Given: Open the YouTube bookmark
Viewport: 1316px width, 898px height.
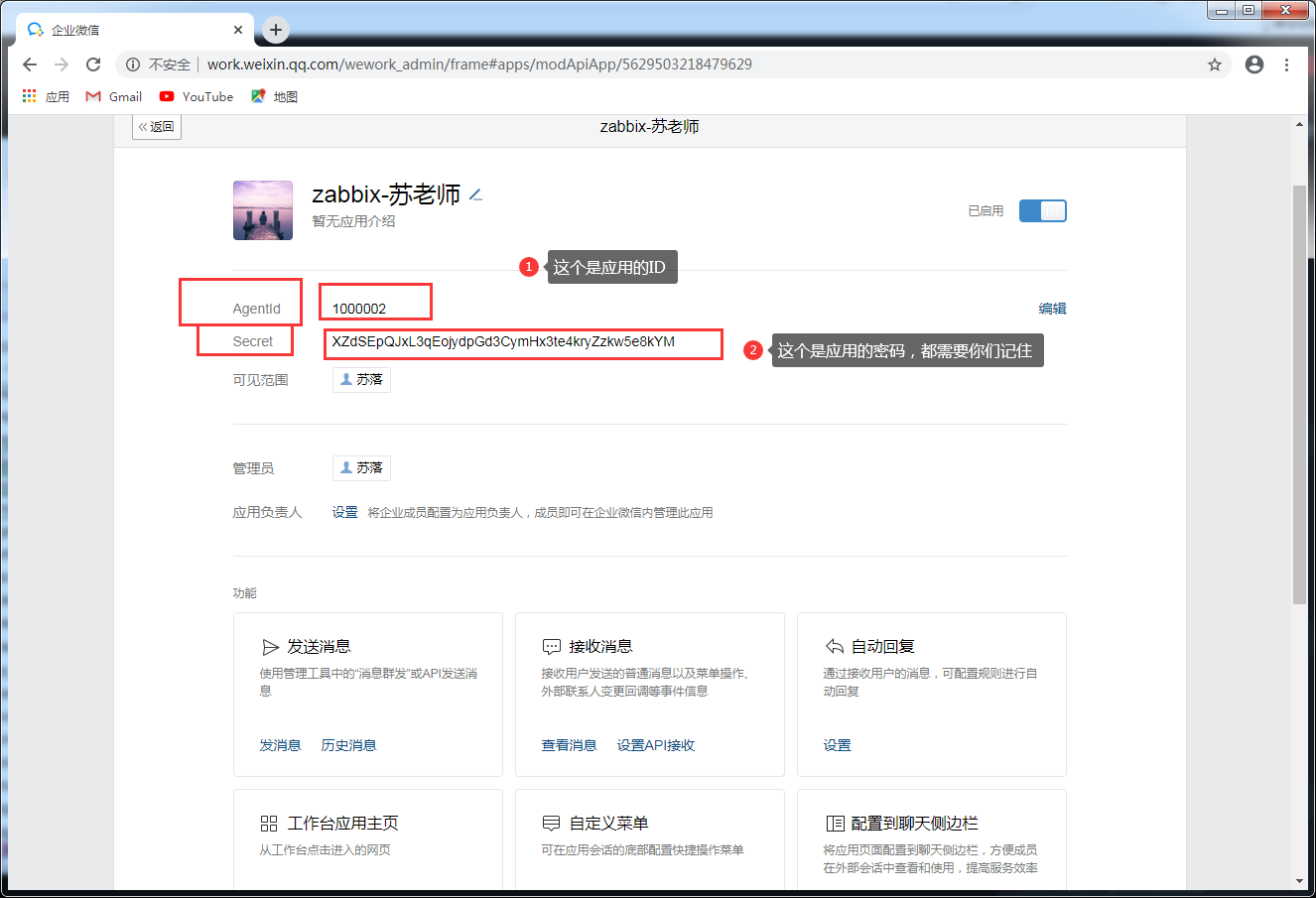Looking at the screenshot, I should pyautogui.click(x=197, y=96).
